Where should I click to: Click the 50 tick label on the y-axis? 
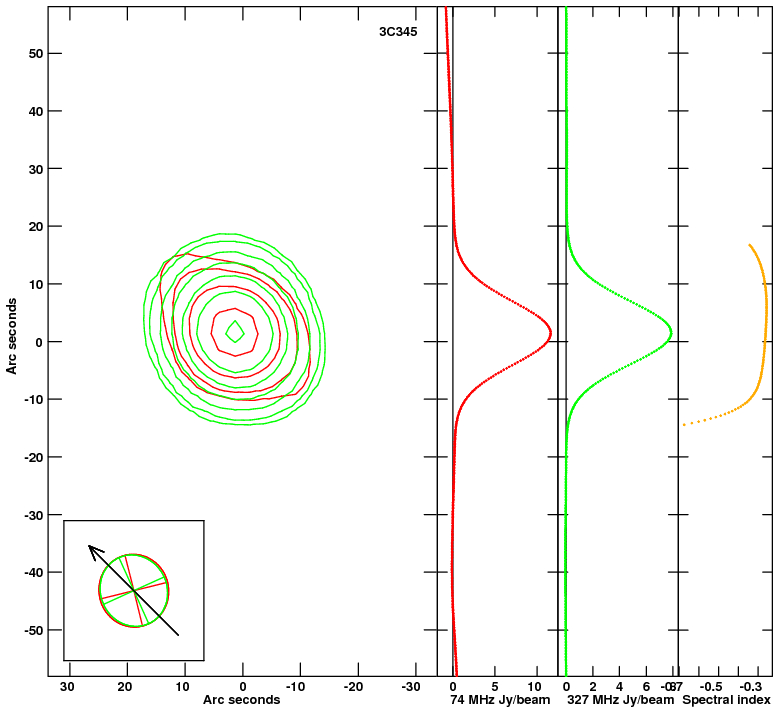tap(36, 54)
